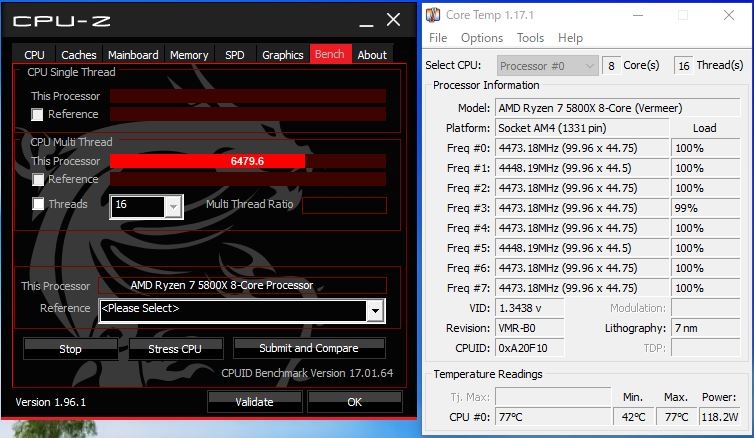The height and width of the screenshot is (438, 754).
Task: Select the SPD tab
Action: click(x=235, y=55)
